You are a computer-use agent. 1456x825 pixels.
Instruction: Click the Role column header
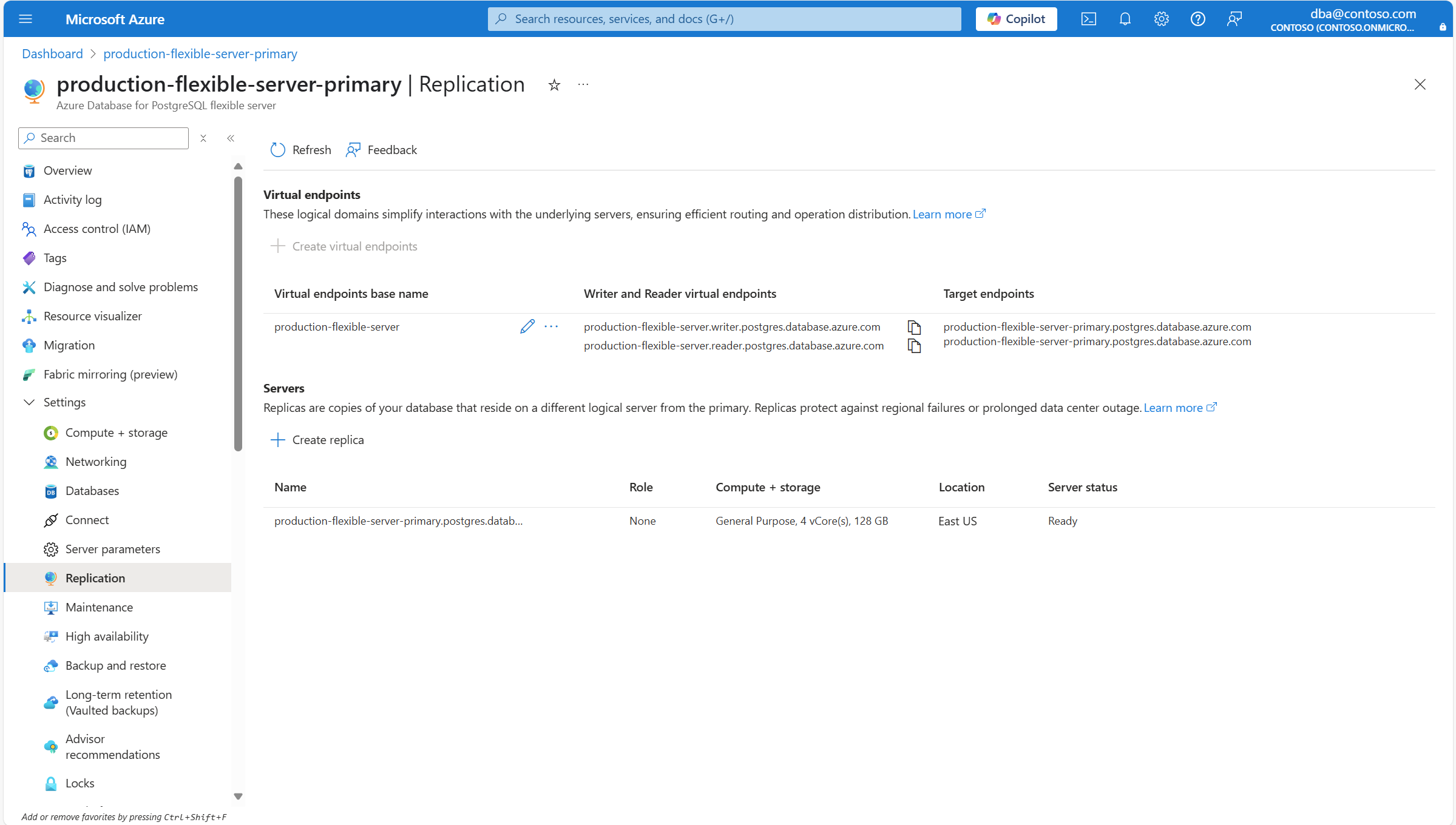coord(641,487)
